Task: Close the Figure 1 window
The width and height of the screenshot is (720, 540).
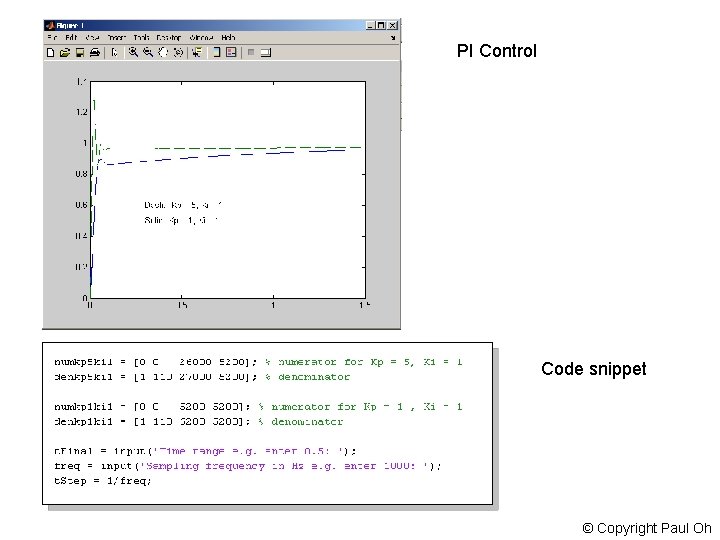Action: click(x=393, y=26)
